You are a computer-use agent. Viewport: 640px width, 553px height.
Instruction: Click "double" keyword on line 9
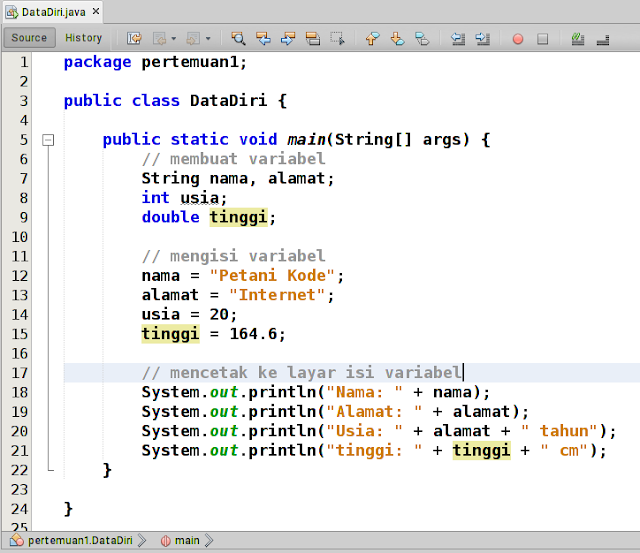coord(171,217)
